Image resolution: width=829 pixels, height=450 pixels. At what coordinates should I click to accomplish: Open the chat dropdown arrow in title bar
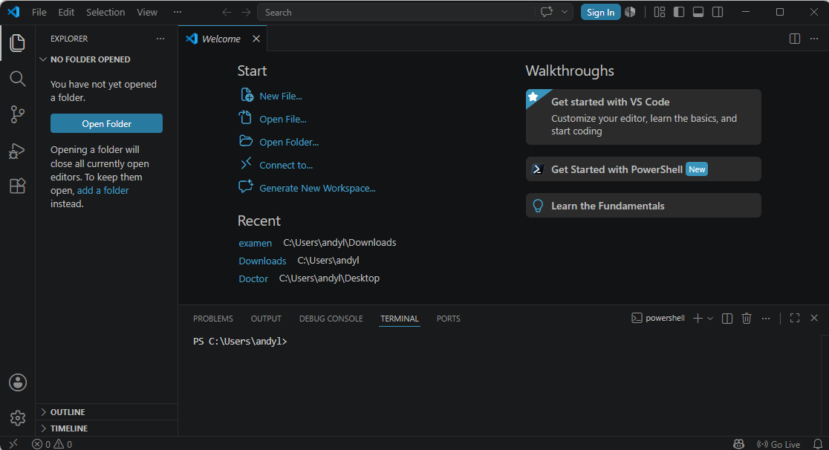click(x=564, y=12)
